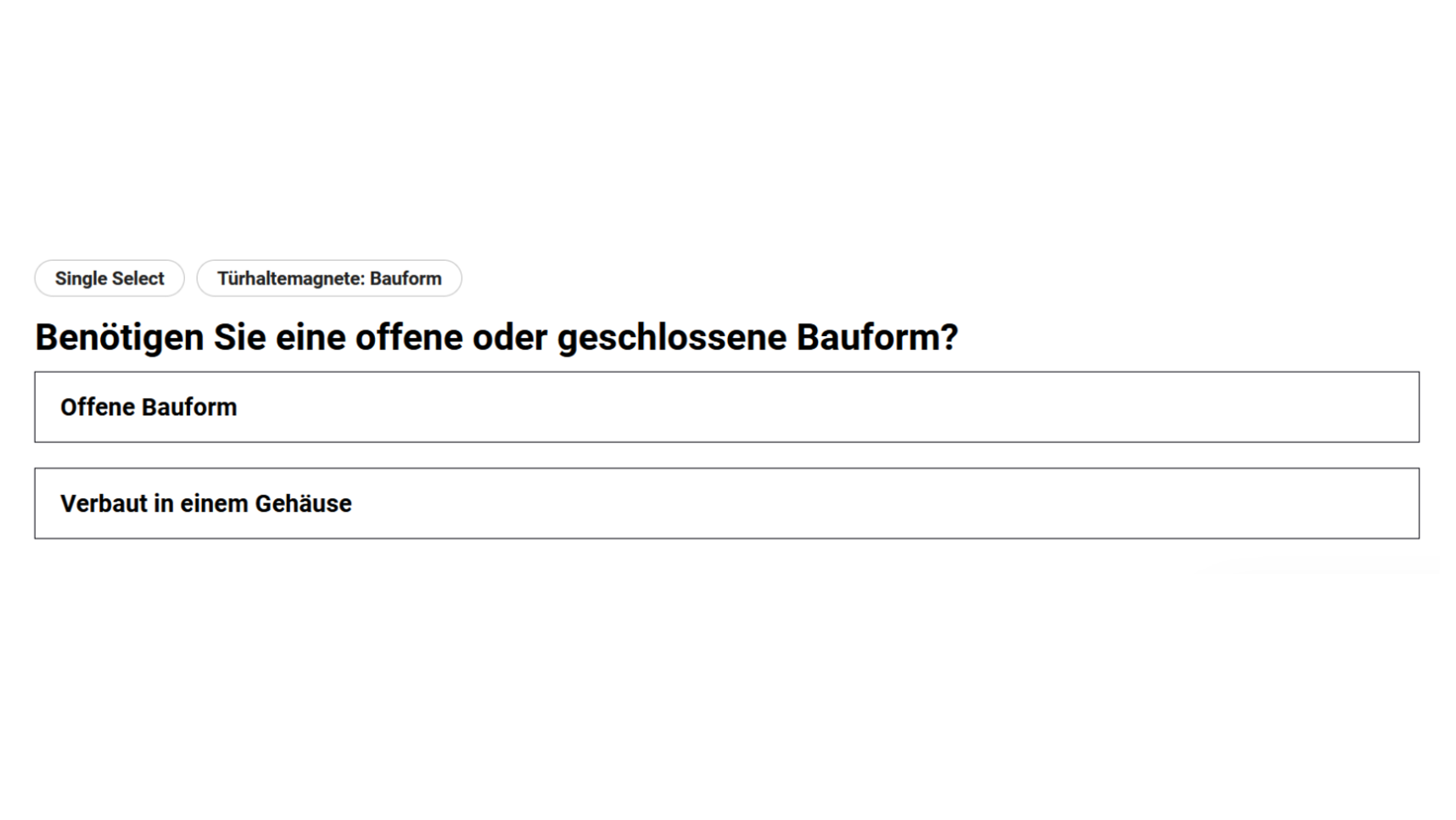1456x820 pixels.
Task: Tap the Bauform pill beside Single Select
Action: 329,278
